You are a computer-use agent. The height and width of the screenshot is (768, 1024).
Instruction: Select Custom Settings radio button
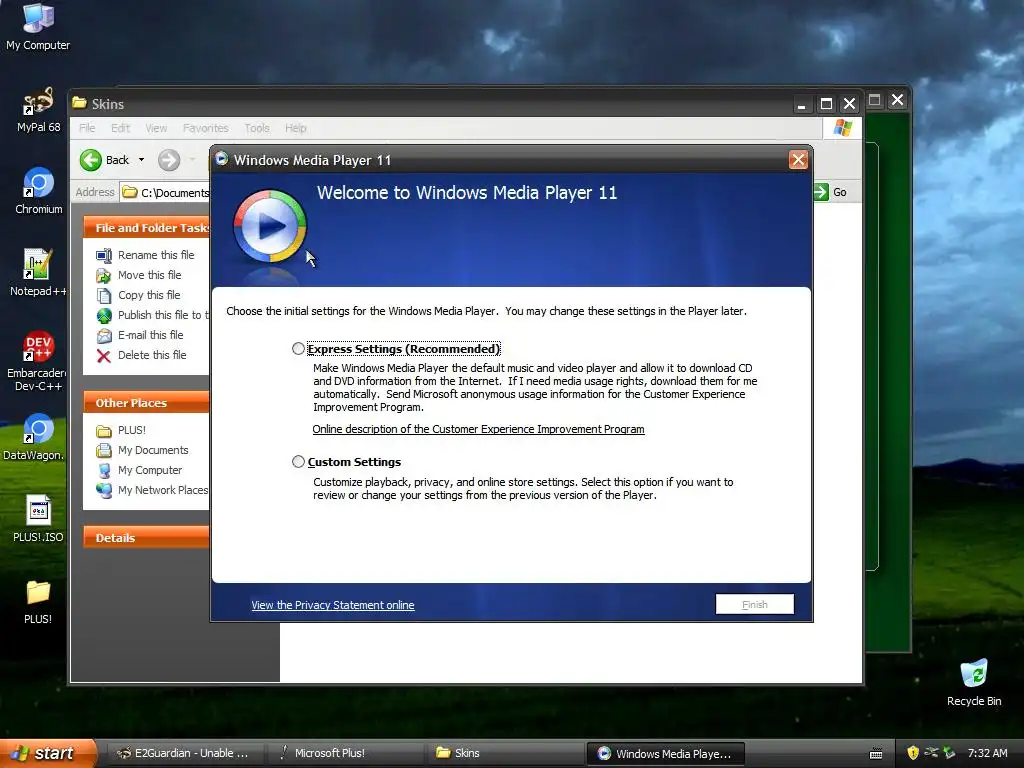(x=298, y=462)
